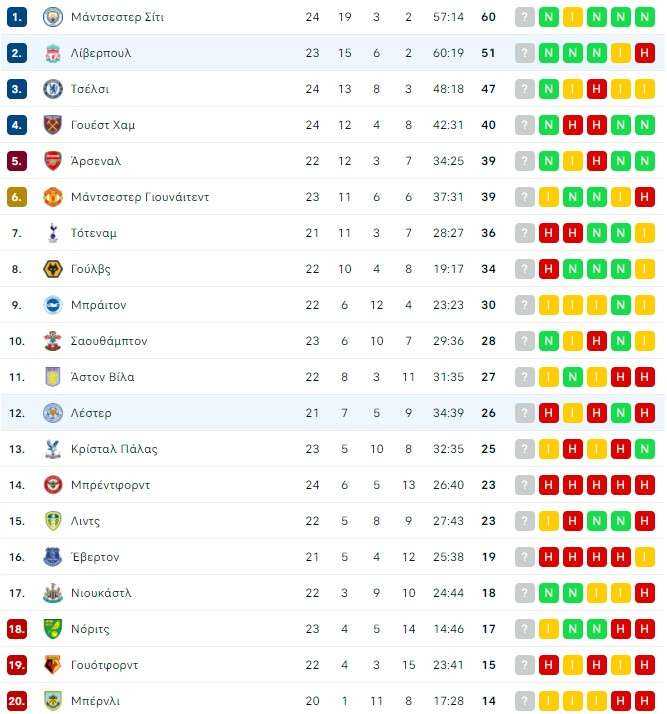Open team link Μάντσεστερ Γιουνάιτεντ
Image resolution: width=667 pixels, height=714 pixels.
point(140,197)
